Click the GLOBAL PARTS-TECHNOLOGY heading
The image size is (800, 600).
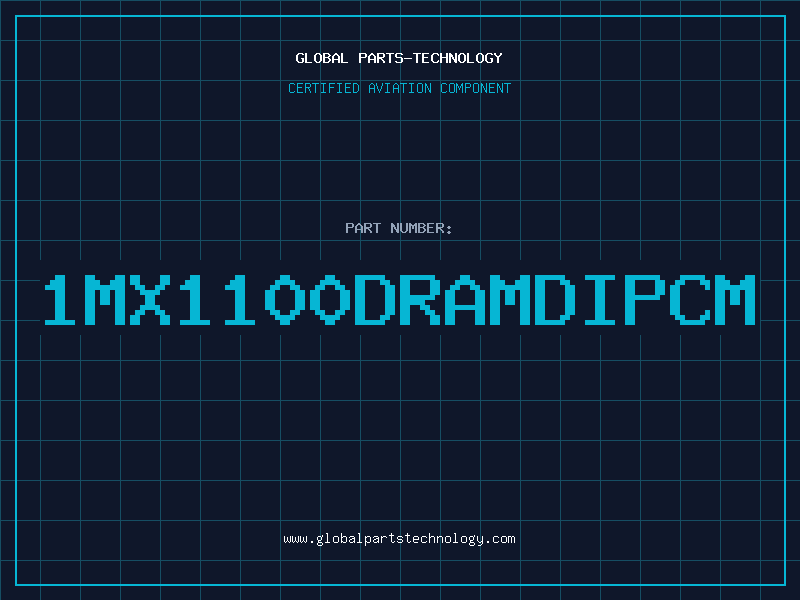(399, 58)
